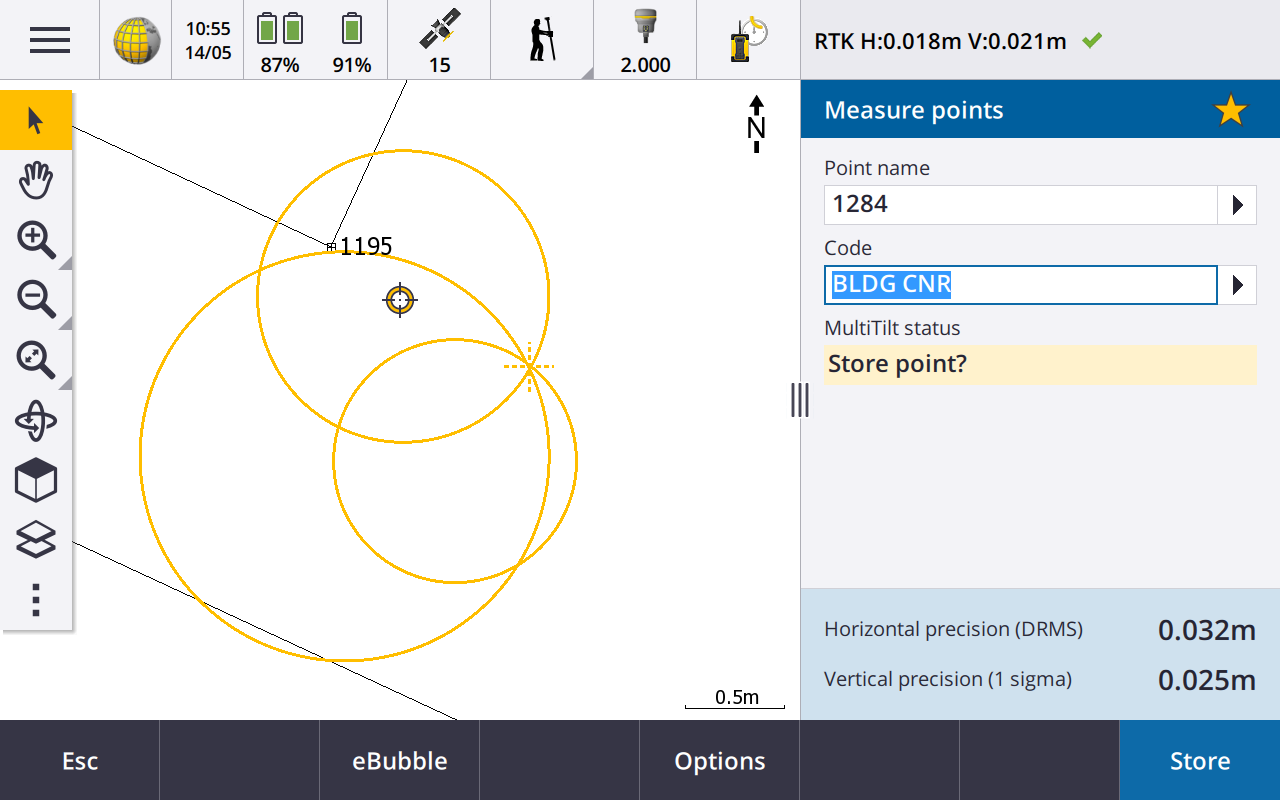Click the Zoom extents tool

36,360
